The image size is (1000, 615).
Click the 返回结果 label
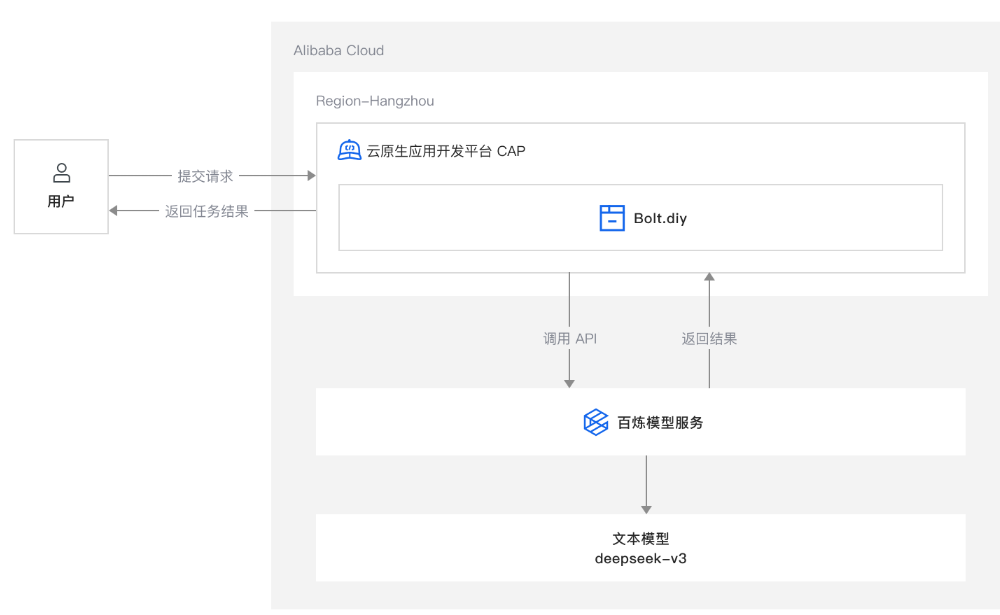coord(709,339)
